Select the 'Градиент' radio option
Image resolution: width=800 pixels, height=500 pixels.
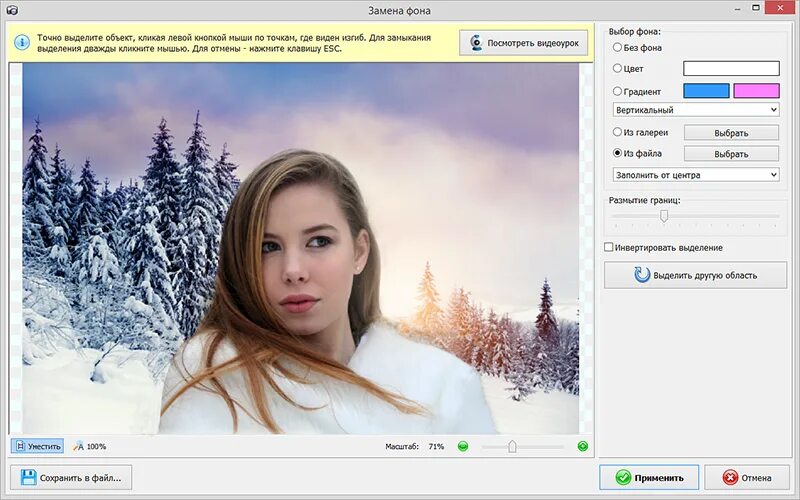(x=617, y=91)
